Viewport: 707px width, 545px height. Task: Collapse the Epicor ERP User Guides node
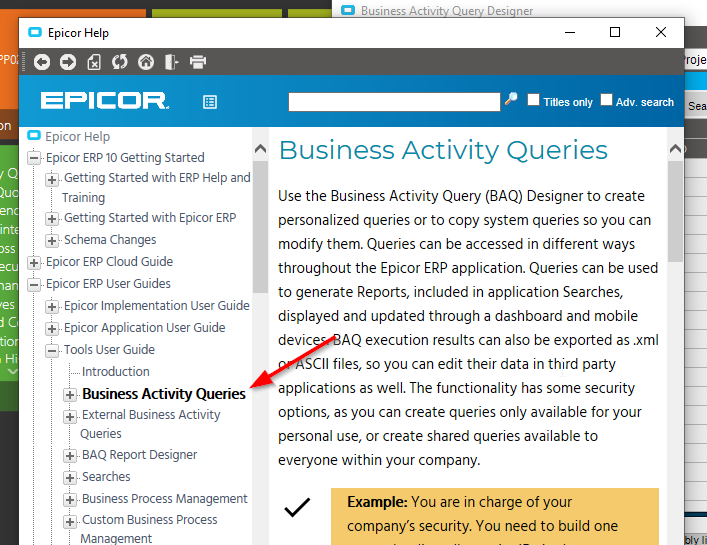pos(34,285)
